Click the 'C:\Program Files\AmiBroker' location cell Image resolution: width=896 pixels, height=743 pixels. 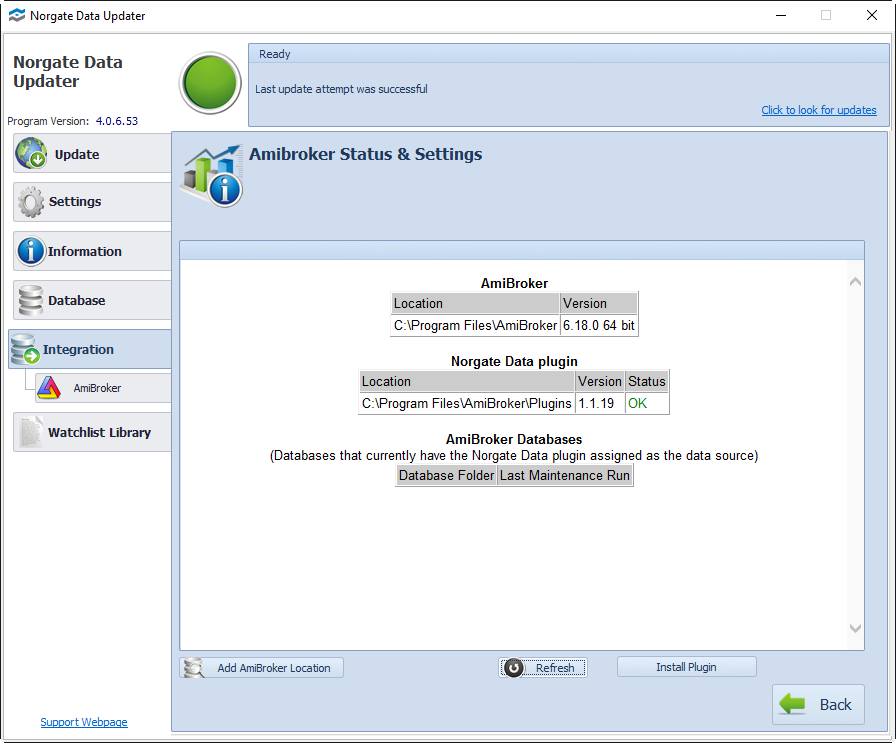click(x=475, y=325)
